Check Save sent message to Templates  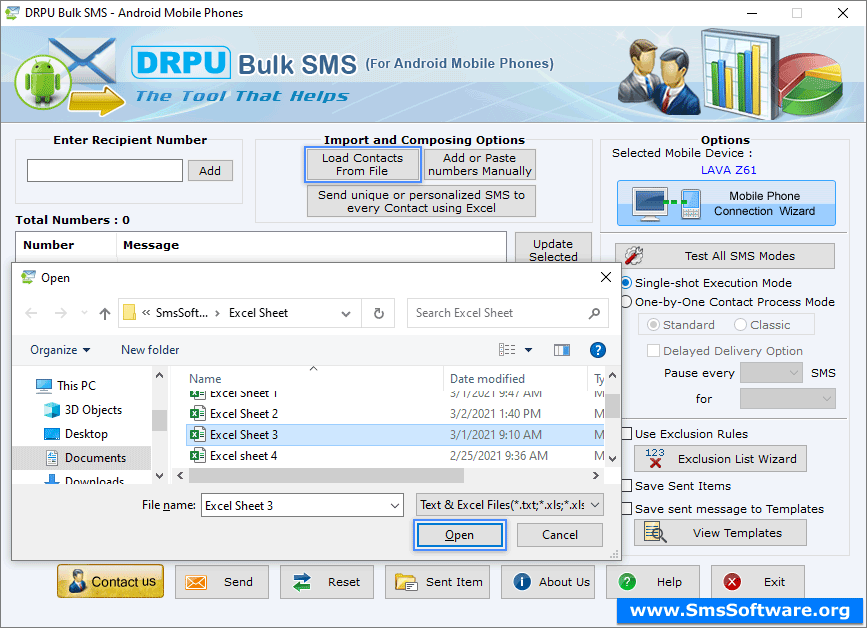[626, 508]
